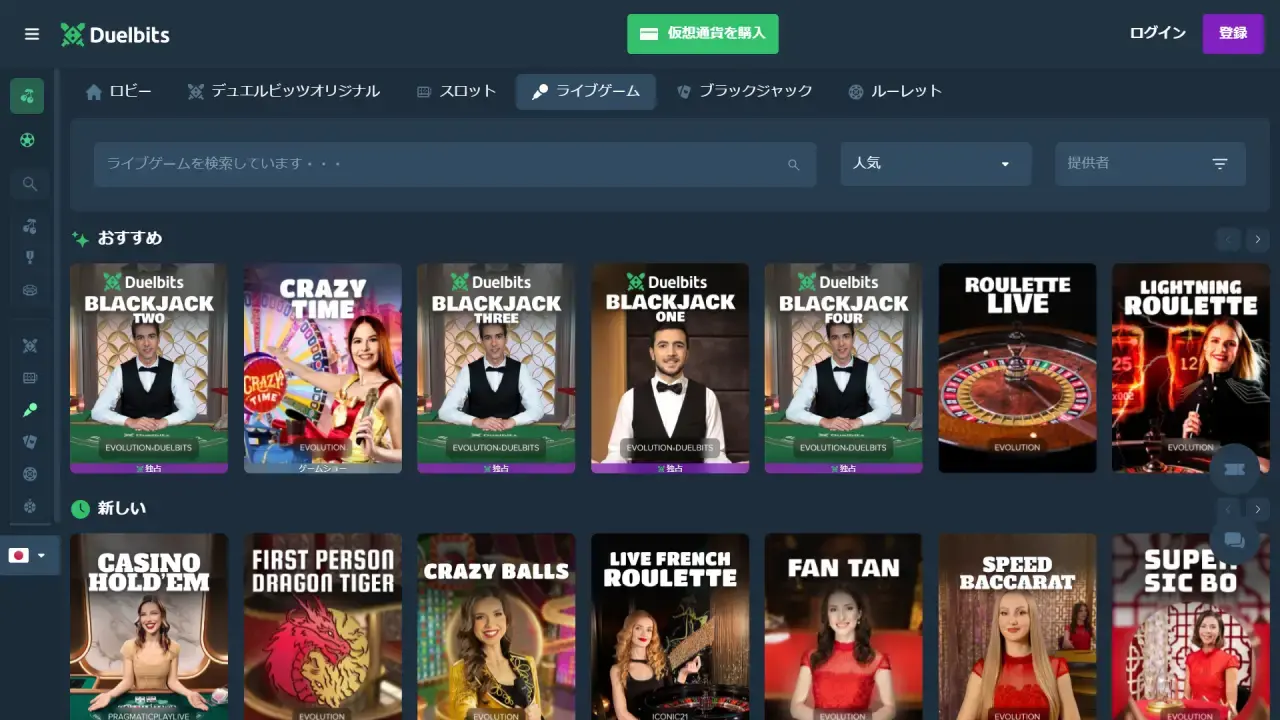Switch to the スロット tab
This screenshot has height=720, width=1280.
pyautogui.click(x=456, y=92)
